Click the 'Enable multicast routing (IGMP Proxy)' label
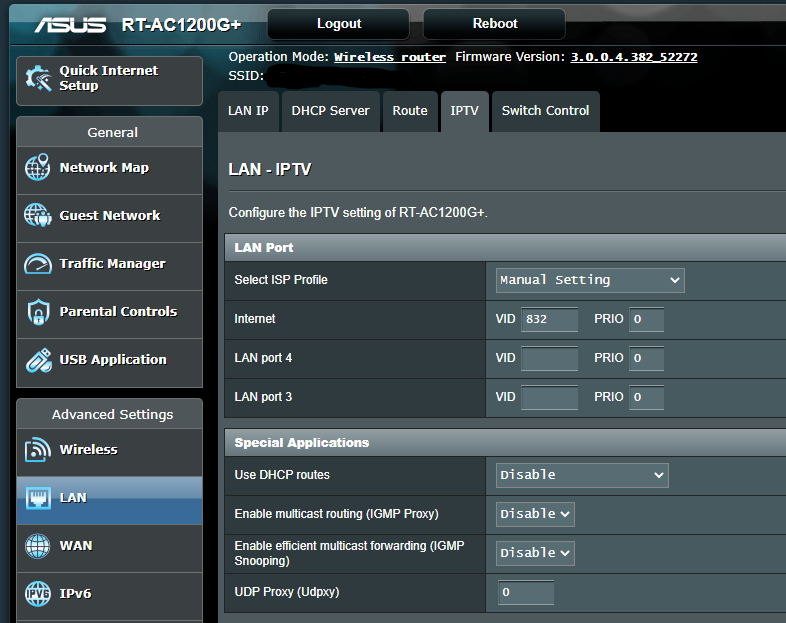This screenshot has width=786, height=623. click(336, 514)
